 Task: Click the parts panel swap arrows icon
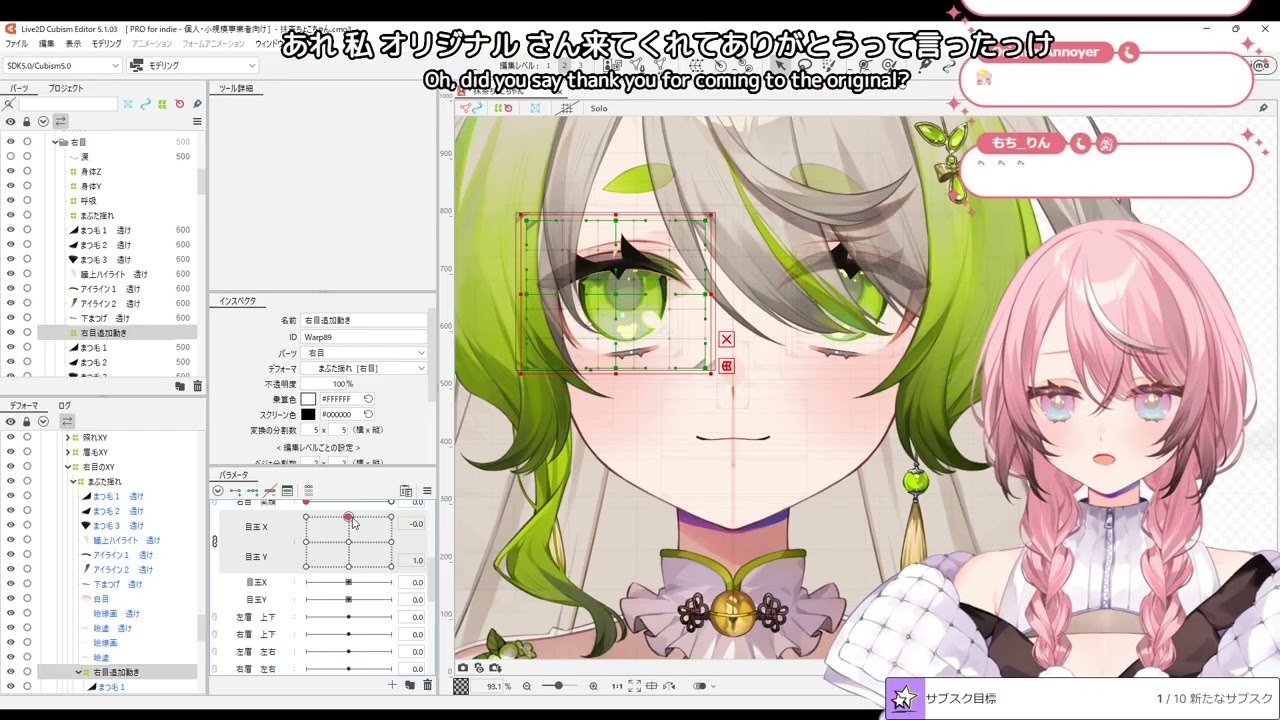[60, 121]
